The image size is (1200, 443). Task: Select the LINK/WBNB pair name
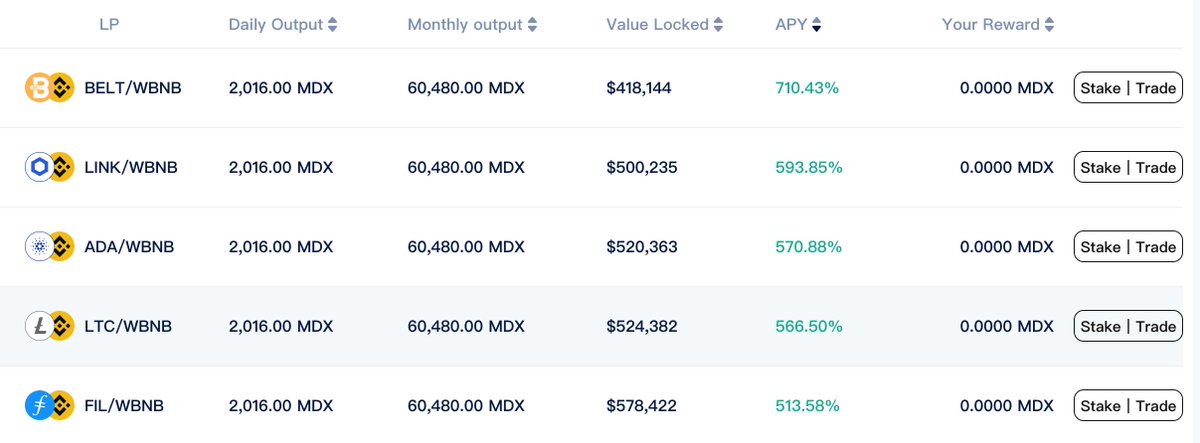coord(131,167)
